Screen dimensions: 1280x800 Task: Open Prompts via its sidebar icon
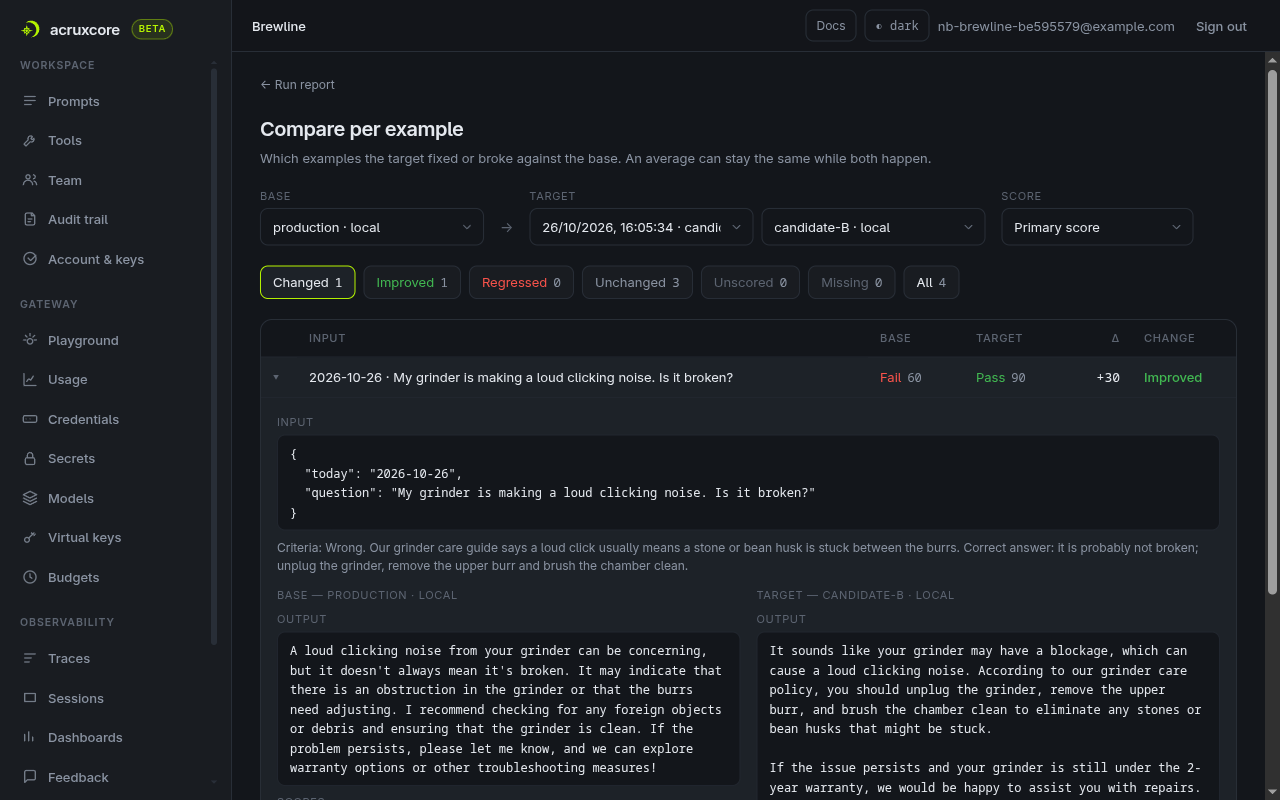tap(30, 101)
